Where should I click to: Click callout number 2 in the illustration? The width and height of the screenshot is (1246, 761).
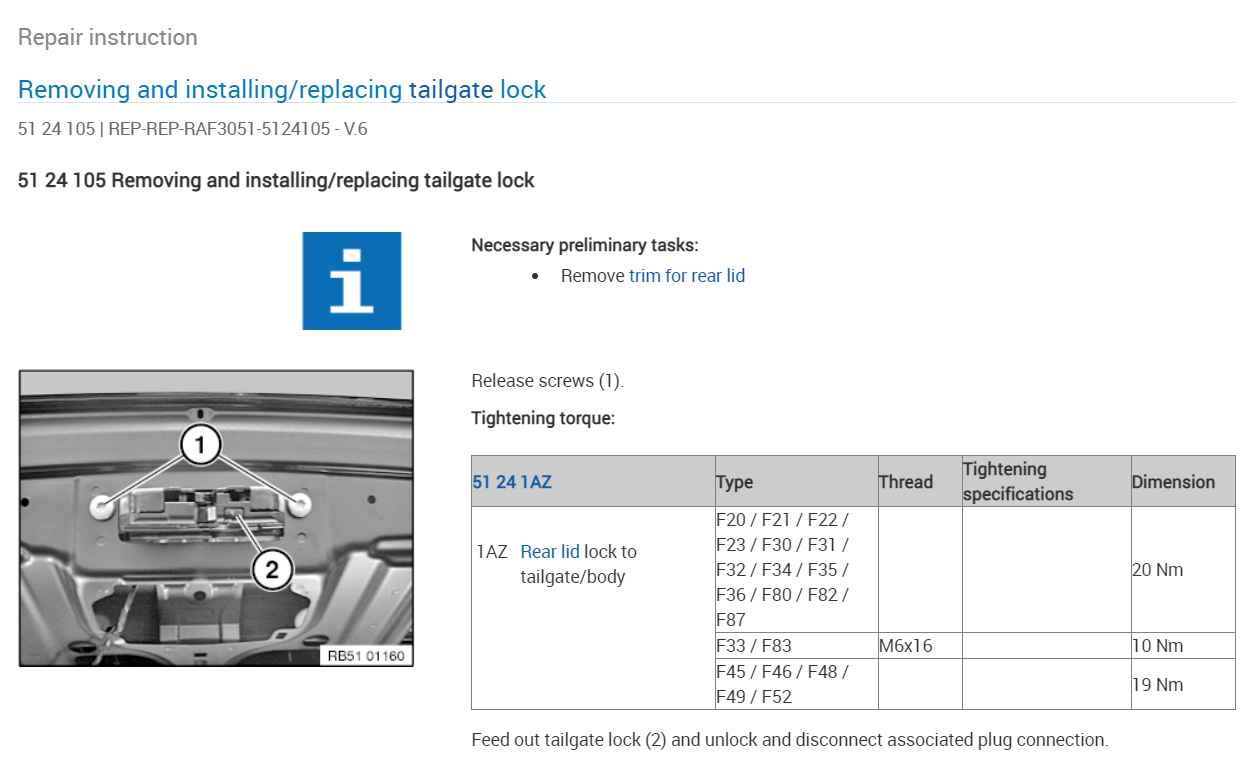click(x=271, y=571)
